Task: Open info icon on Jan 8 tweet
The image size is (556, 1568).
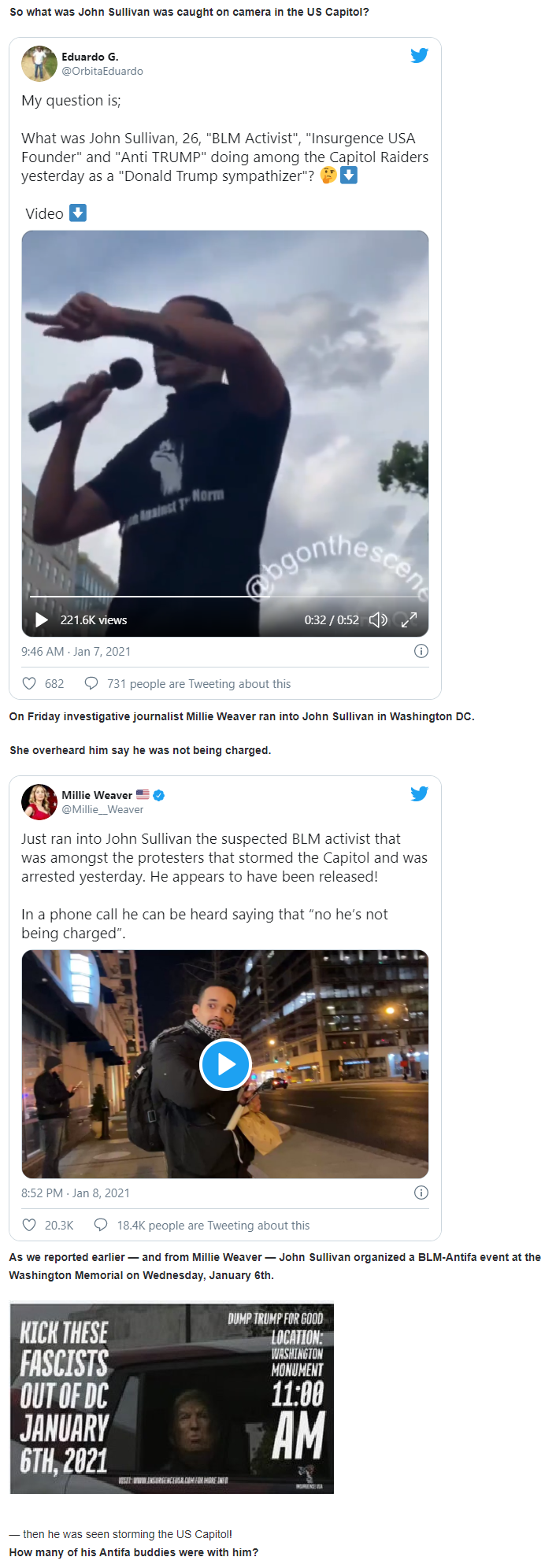Action: 421,1193
